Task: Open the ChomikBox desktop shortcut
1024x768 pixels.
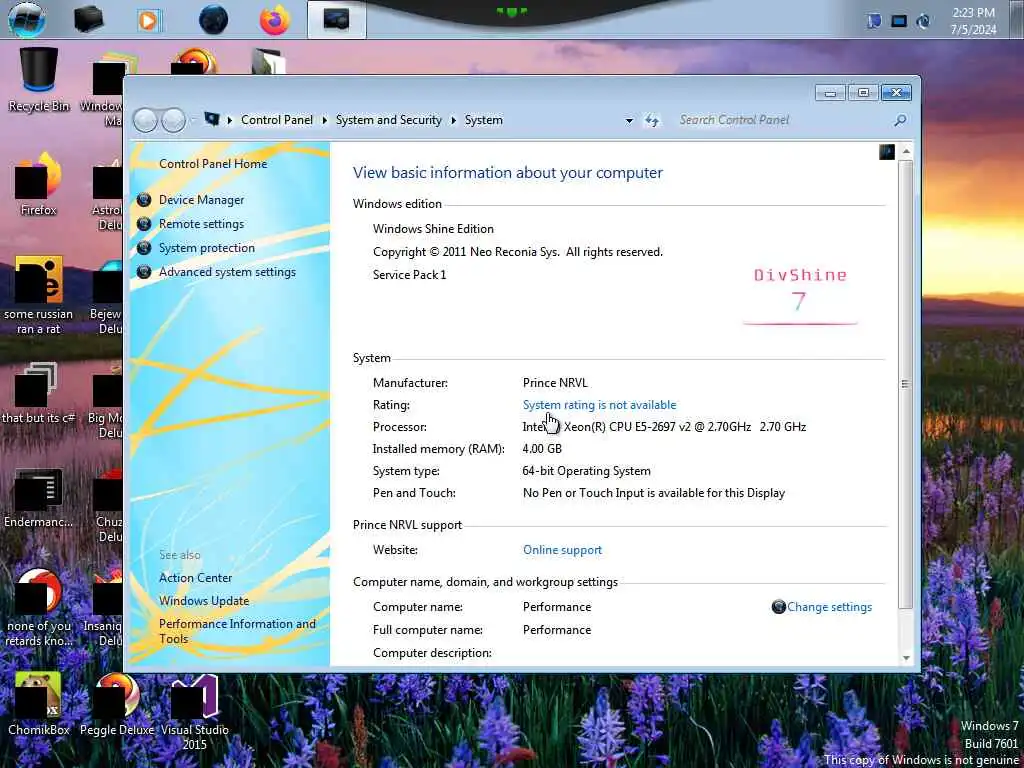Action: [39, 704]
